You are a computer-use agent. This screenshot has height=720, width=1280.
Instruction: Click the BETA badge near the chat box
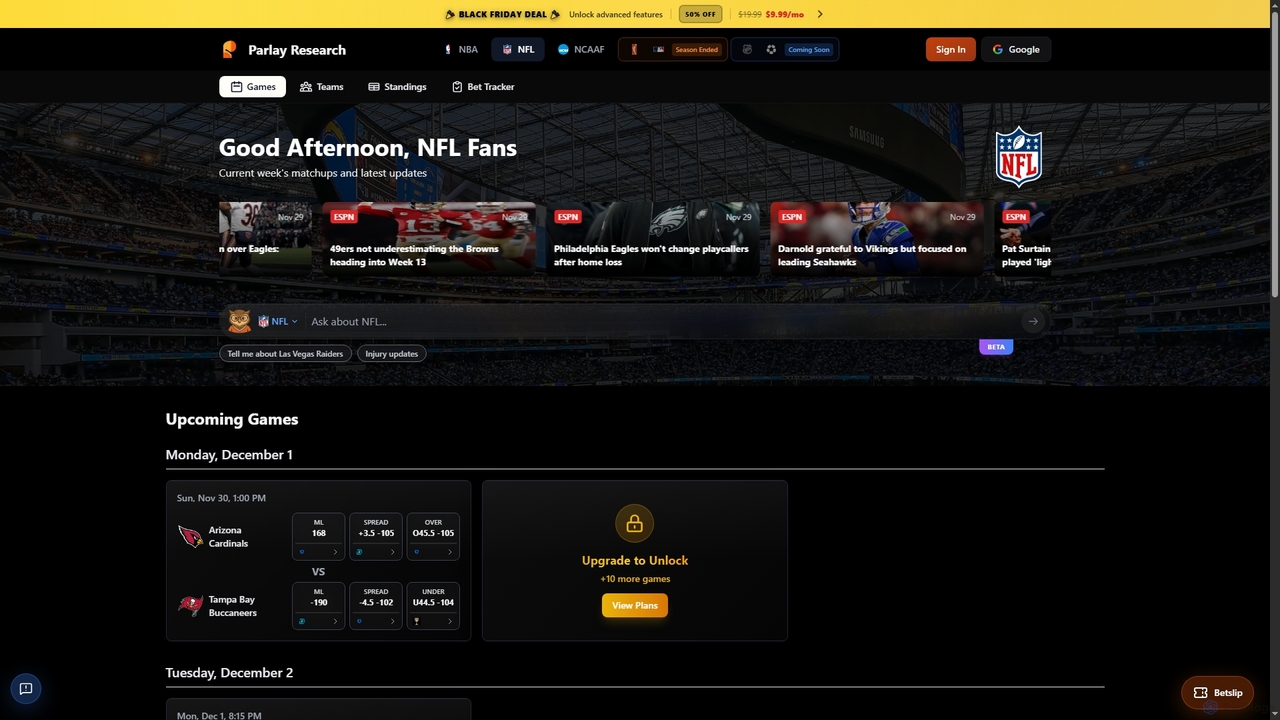click(996, 347)
